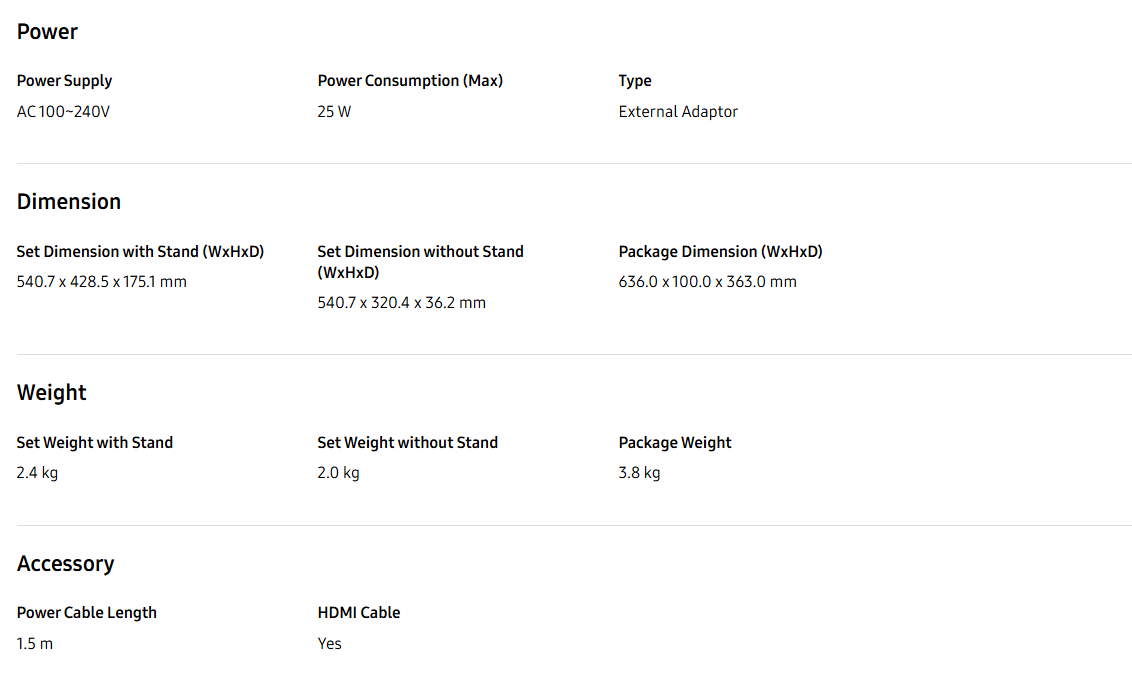Click the 540.7 x 320.4 x 36.2 mm value
Screen dimensions: 1132x677
[401, 303]
